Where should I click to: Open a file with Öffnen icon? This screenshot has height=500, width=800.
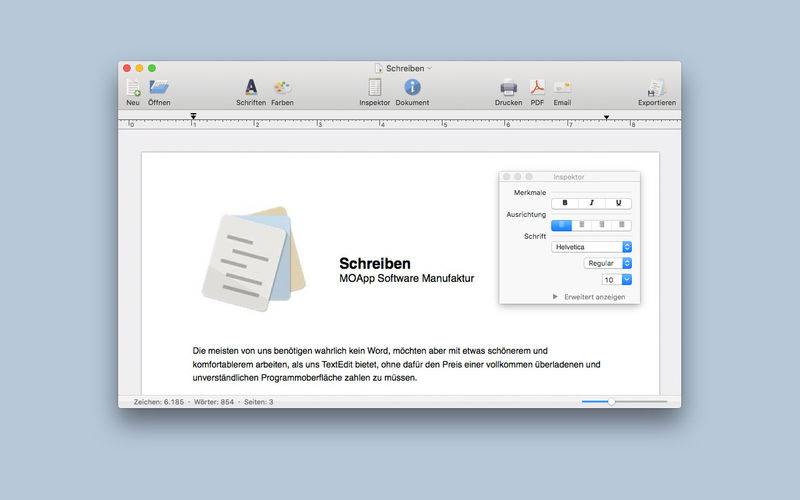159,88
